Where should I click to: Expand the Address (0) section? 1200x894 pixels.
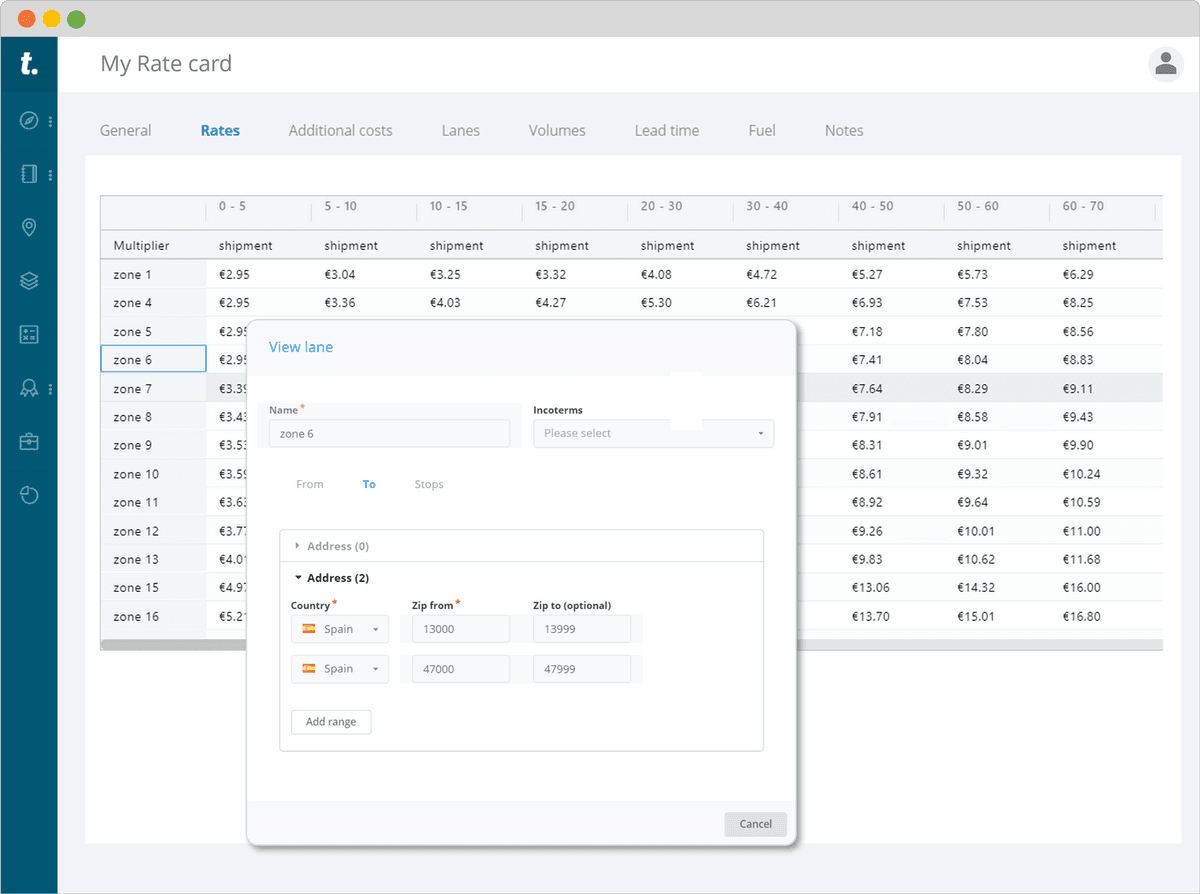[x=338, y=546]
